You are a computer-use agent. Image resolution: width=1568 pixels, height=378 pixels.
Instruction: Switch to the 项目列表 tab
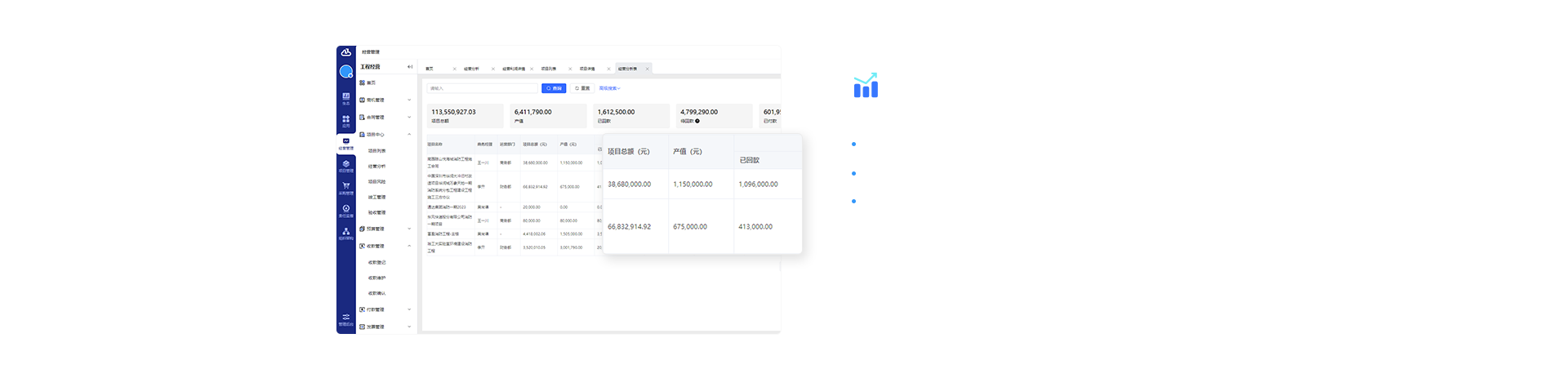[549, 69]
